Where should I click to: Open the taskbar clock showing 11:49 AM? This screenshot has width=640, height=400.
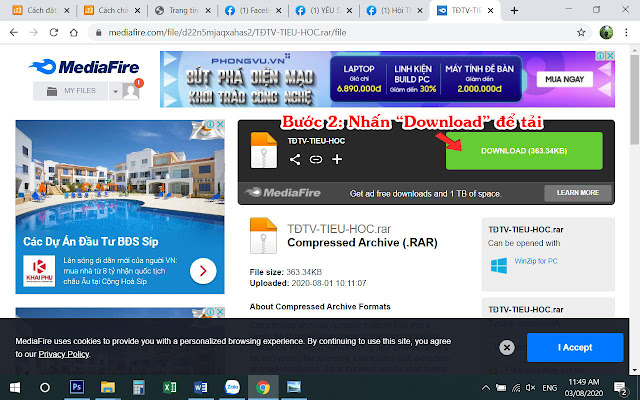[584, 387]
